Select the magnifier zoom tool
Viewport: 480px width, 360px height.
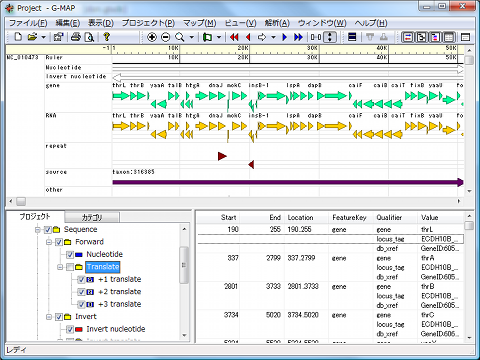tap(180, 37)
